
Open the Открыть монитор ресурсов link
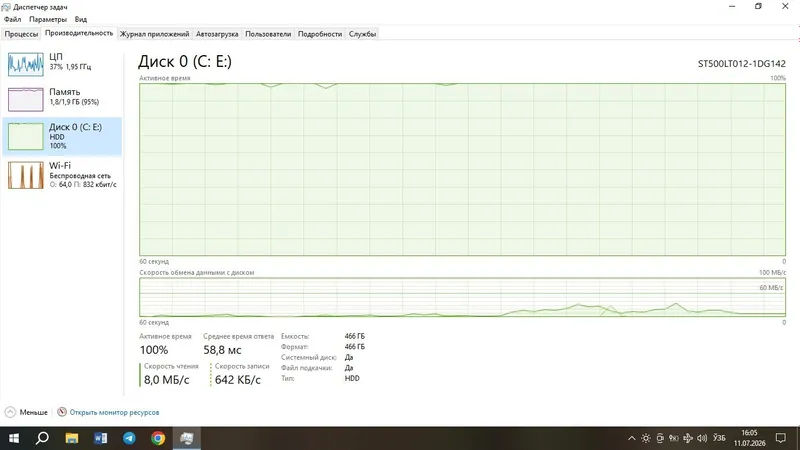pyautogui.click(x=114, y=412)
